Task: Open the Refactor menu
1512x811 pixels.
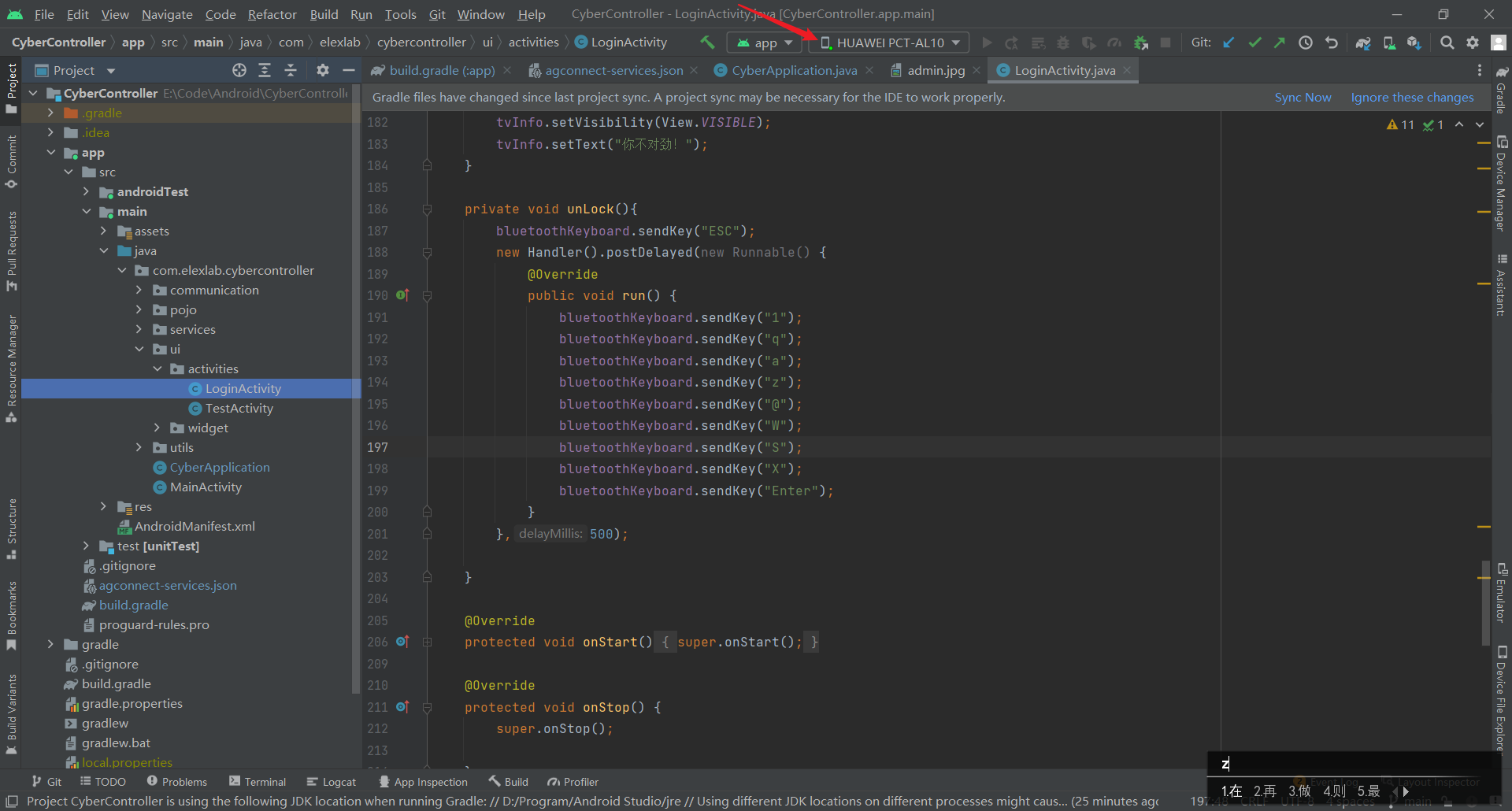Action: pos(272,14)
